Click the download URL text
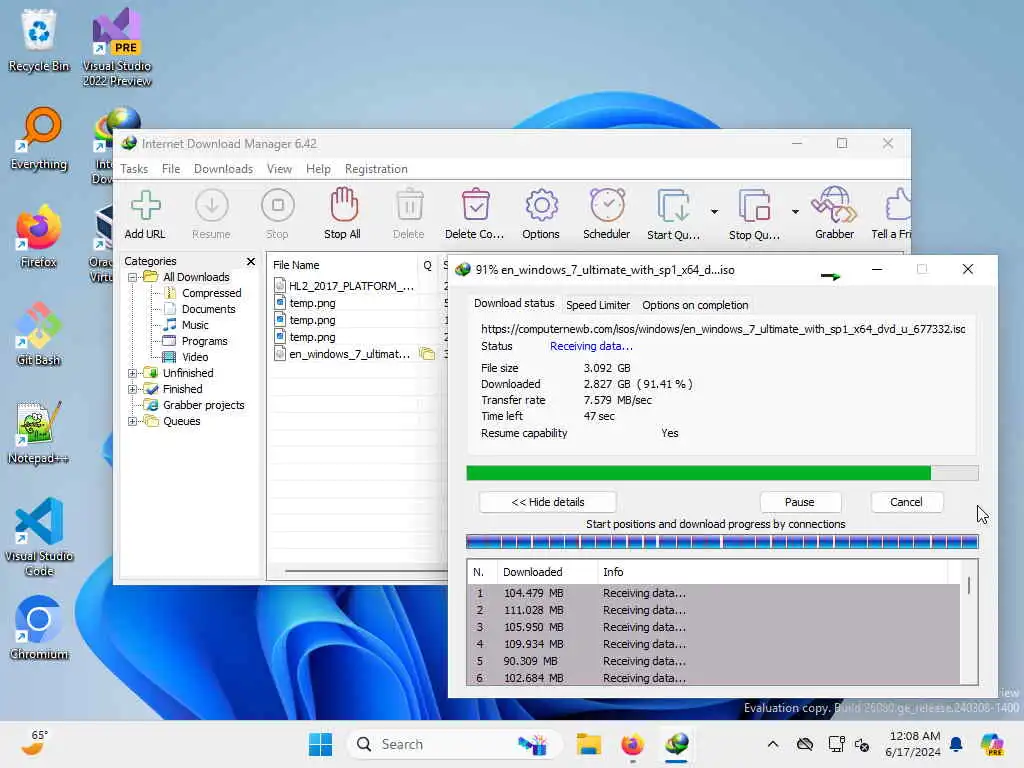The height and width of the screenshot is (768, 1024). click(x=723, y=329)
